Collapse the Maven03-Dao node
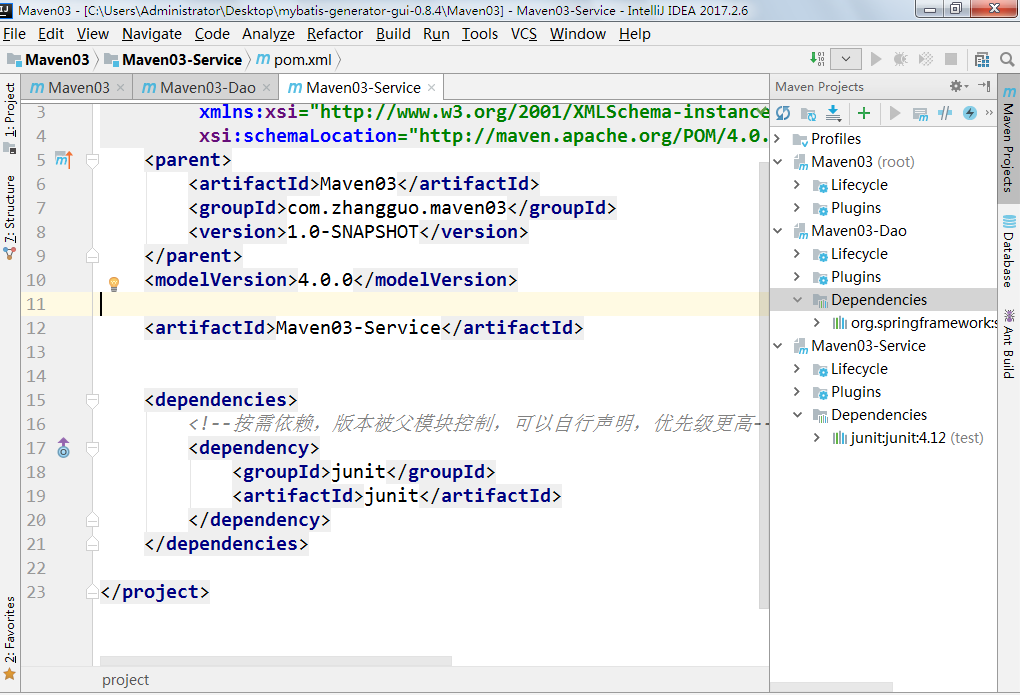The width and height of the screenshot is (1020, 695). 778,230
